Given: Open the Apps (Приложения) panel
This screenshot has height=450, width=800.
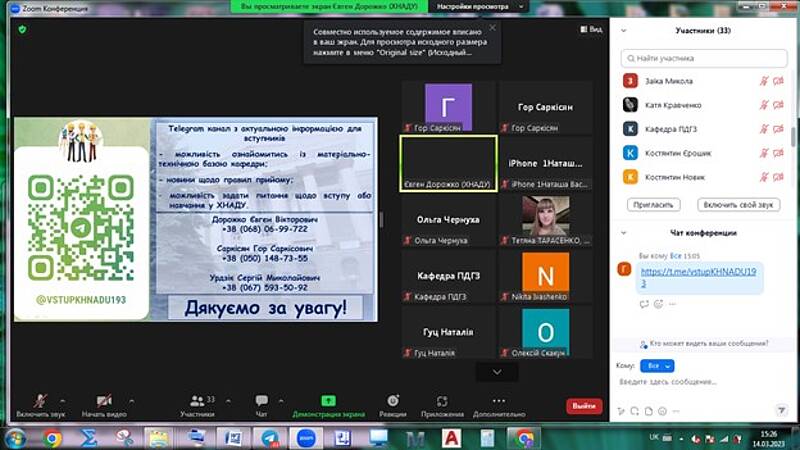Looking at the screenshot, I should [441, 400].
